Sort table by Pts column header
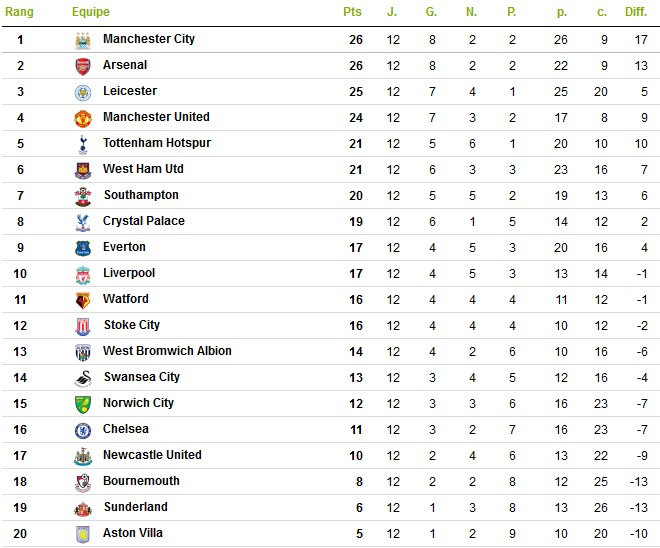The height and width of the screenshot is (548, 660). 352,12
